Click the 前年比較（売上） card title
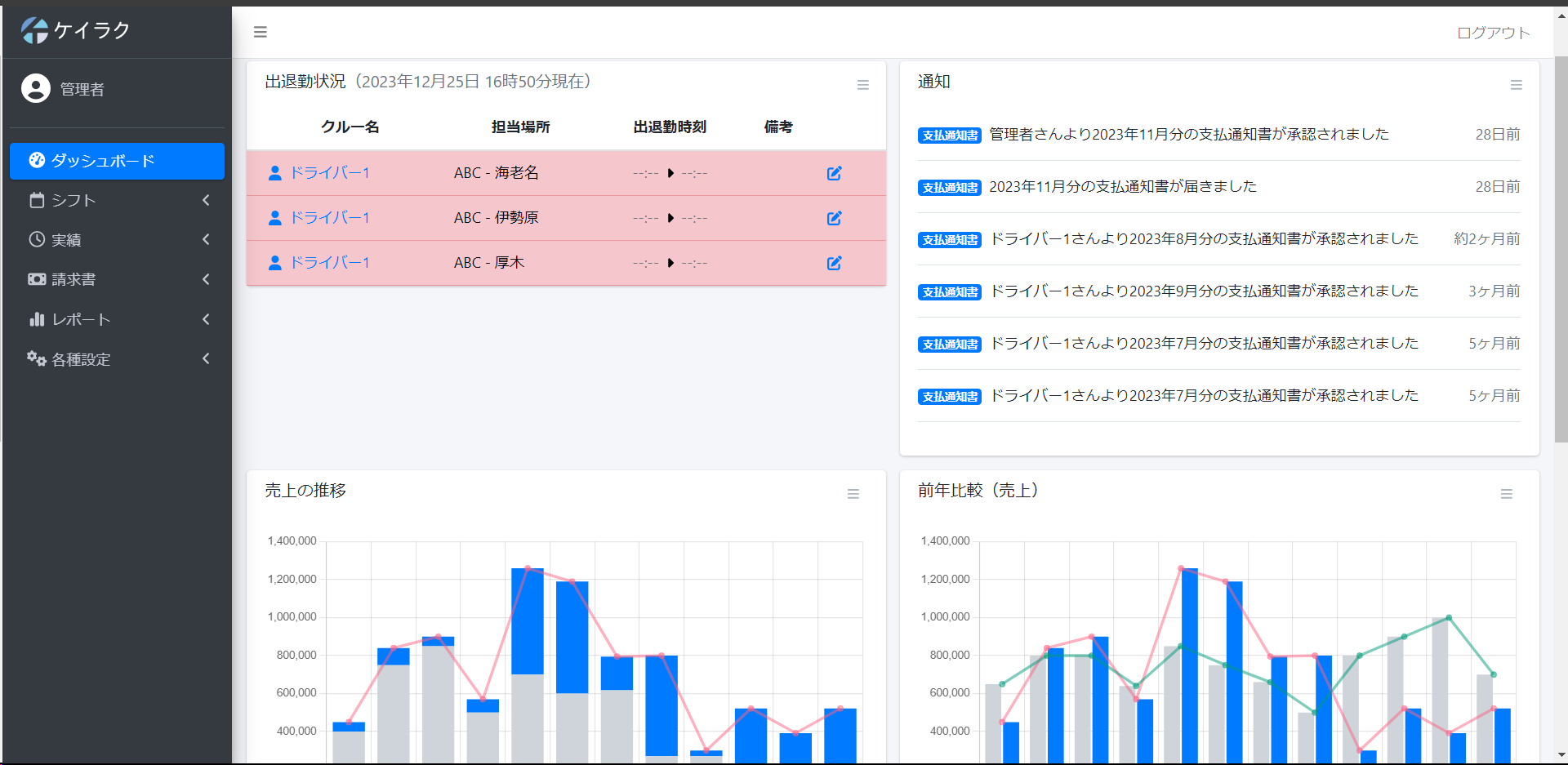The image size is (1568, 765). [978, 490]
